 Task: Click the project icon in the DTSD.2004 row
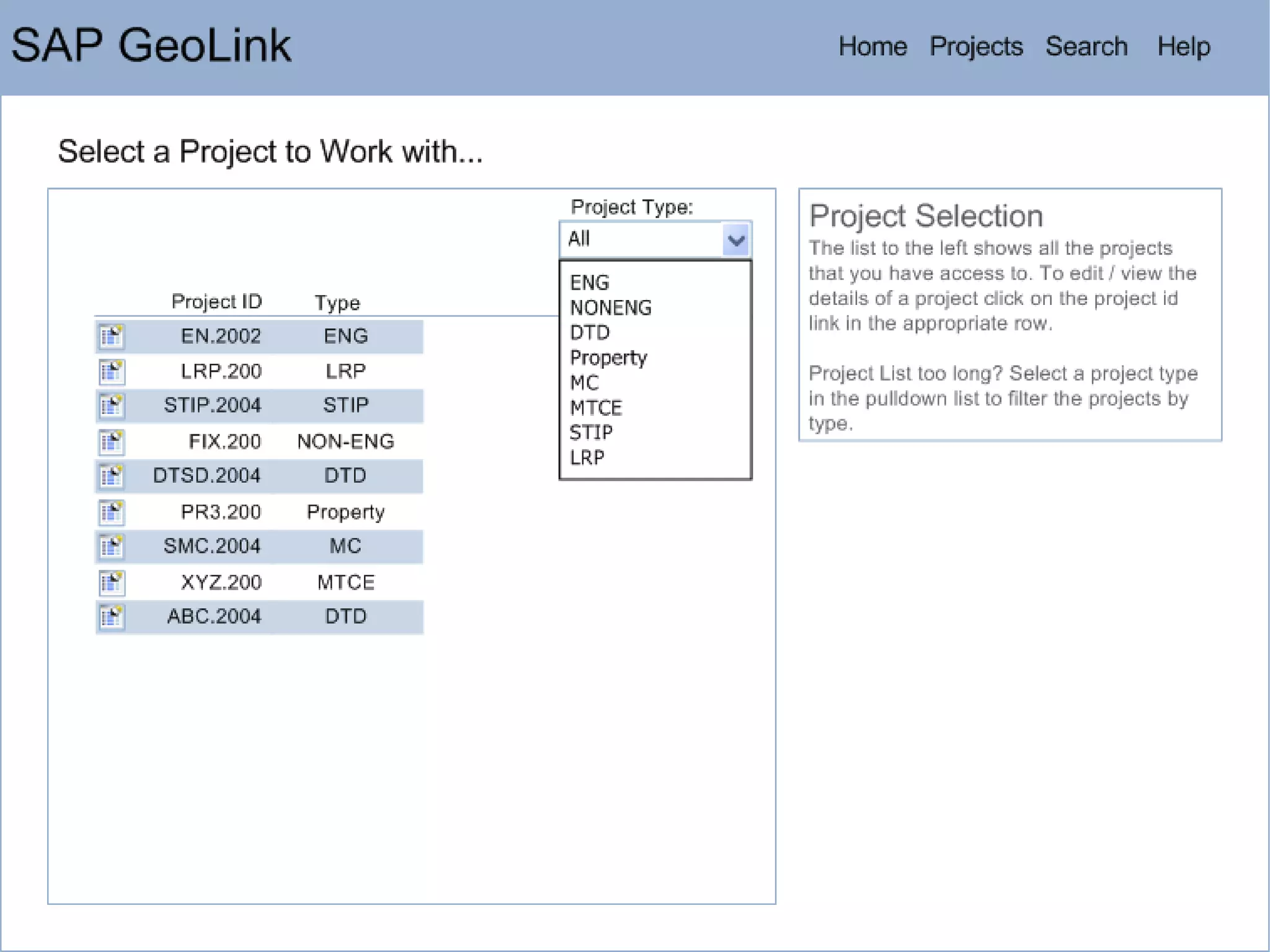click(112, 475)
